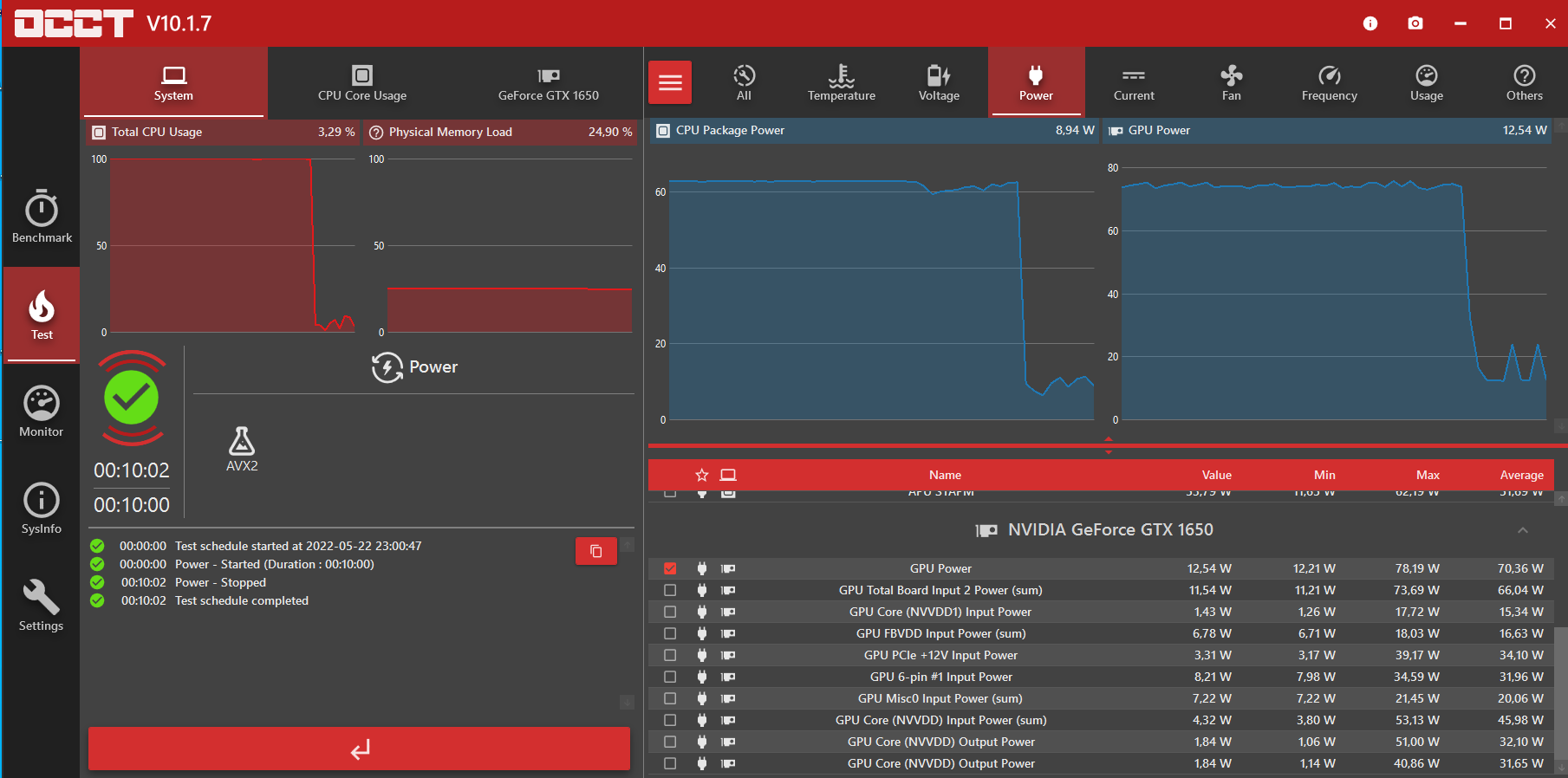
Task: Select the Power sensors tab
Action: [x=1036, y=82]
